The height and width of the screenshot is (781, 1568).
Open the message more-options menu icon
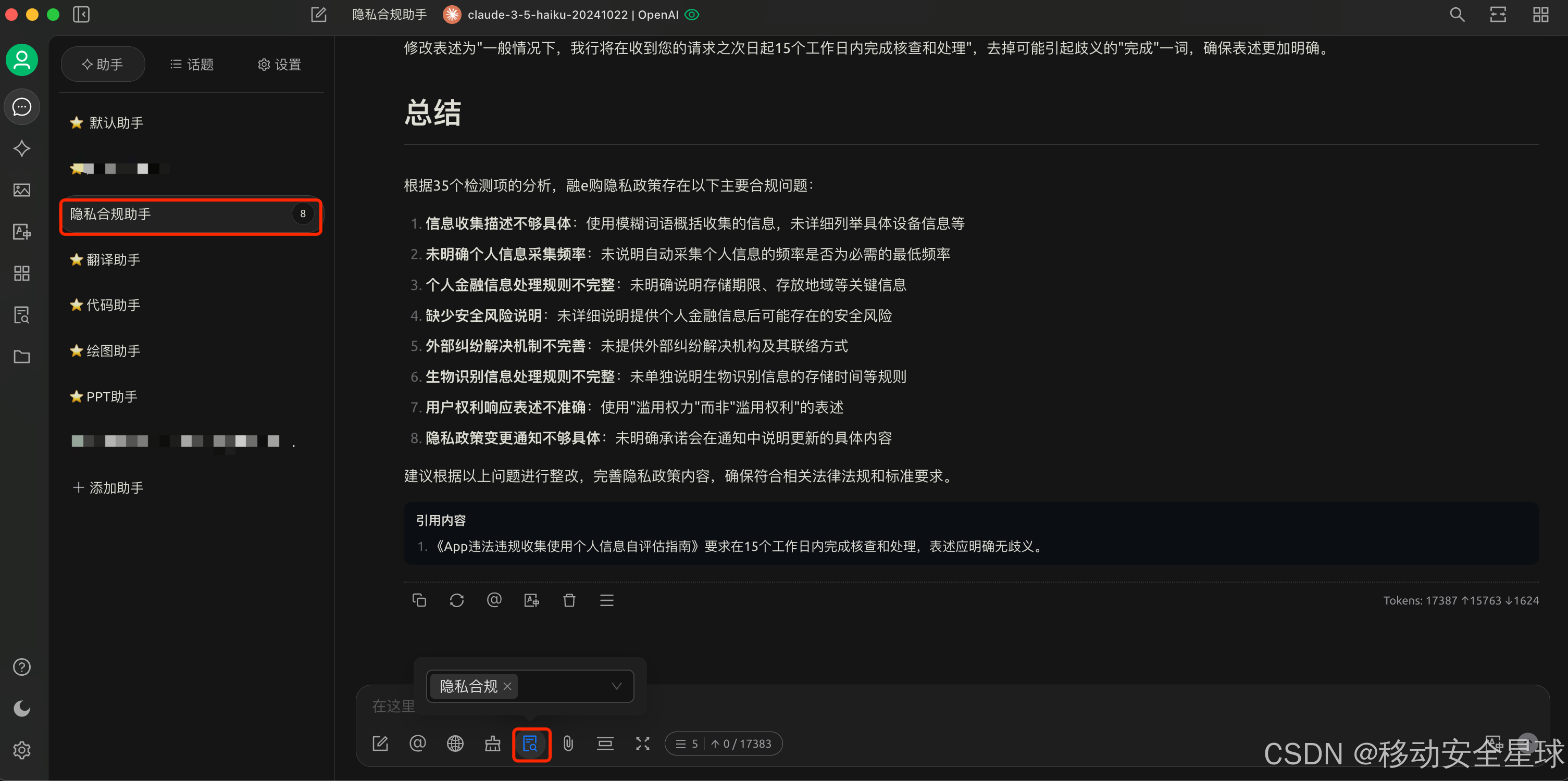pyautogui.click(x=606, y=600)
